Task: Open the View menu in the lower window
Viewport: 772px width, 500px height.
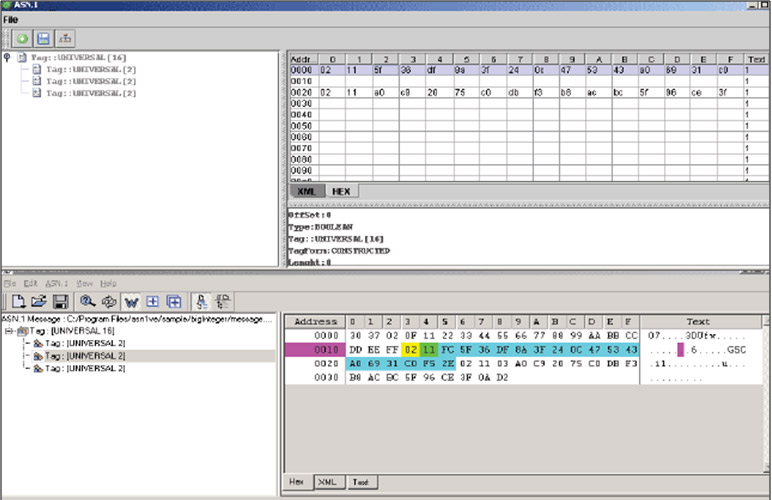Action: tap(82, 284)
